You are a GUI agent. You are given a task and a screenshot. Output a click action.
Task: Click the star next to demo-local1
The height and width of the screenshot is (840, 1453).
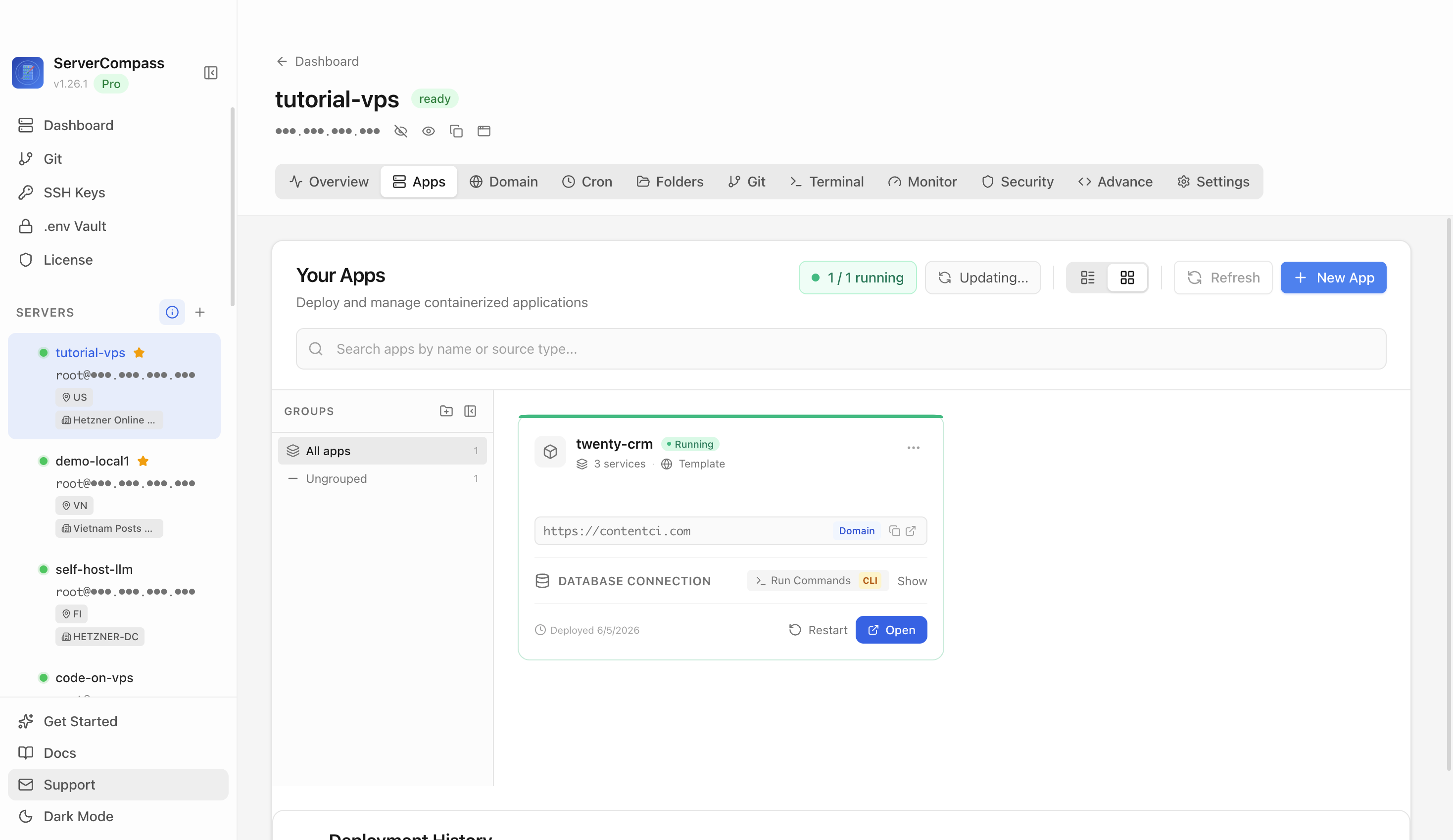[143, 461]
